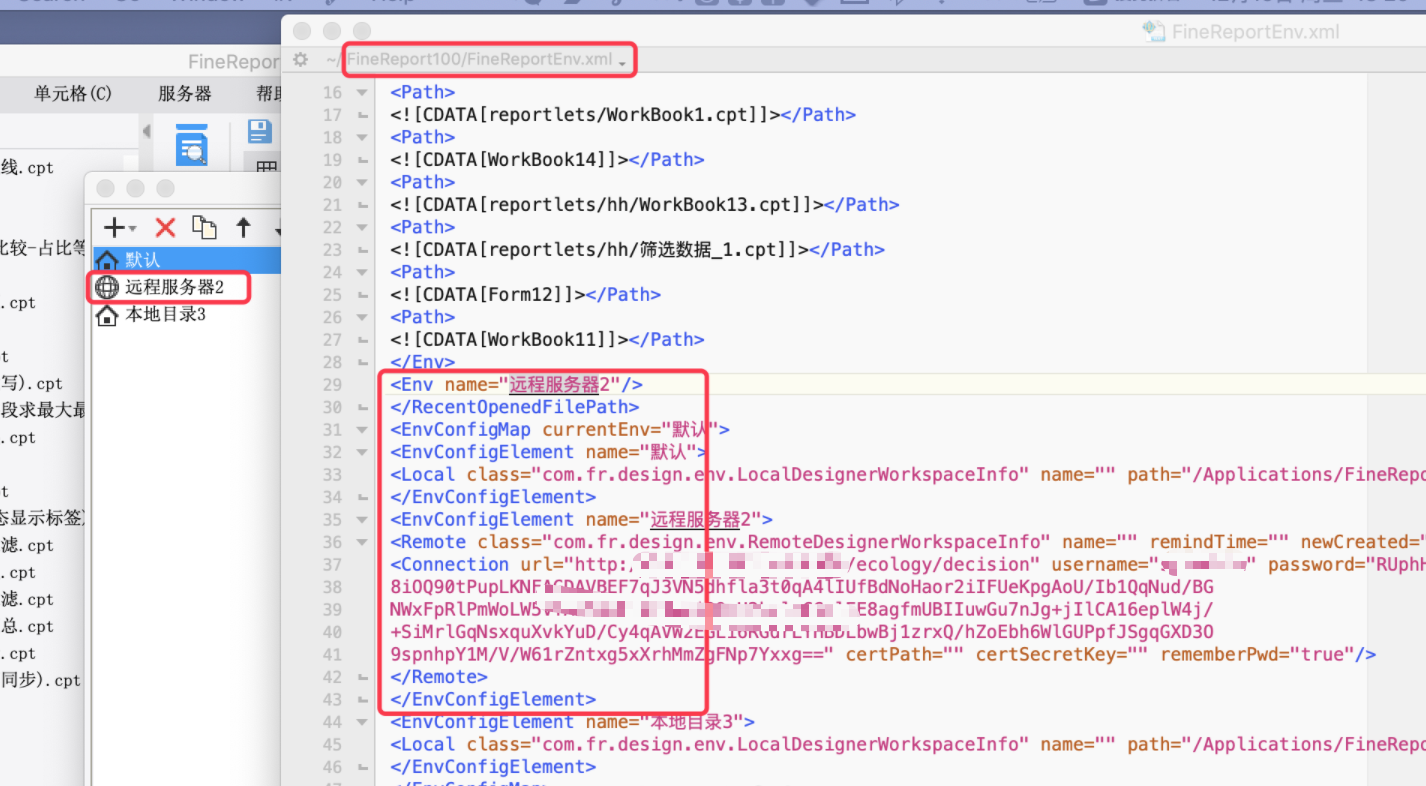Viewport: 1426px width, 786px height.
Task: Open the 单元格(C) menu in FineReport
Action: (73, 94)
